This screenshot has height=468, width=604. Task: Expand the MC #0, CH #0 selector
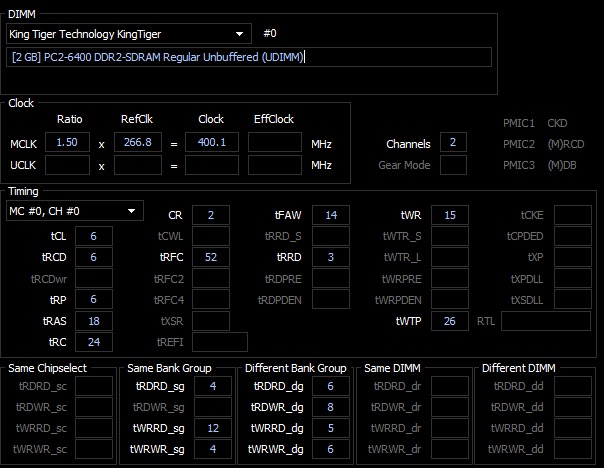point(75,211)
